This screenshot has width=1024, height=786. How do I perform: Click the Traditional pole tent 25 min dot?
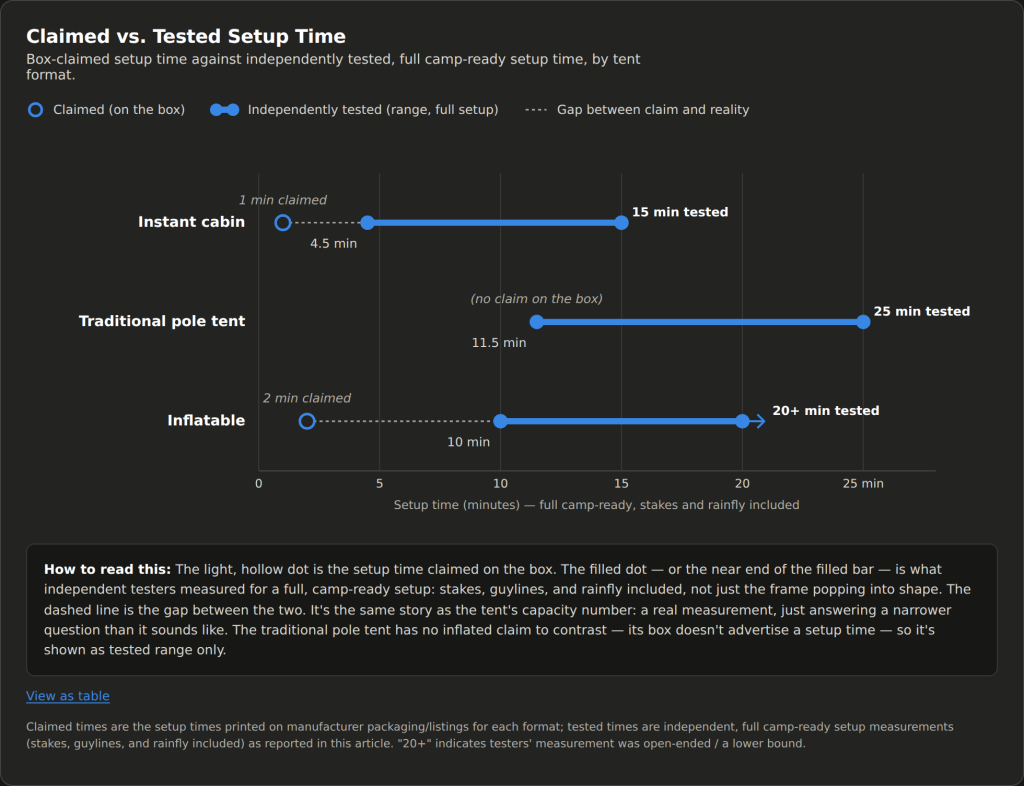coord(863,322)
